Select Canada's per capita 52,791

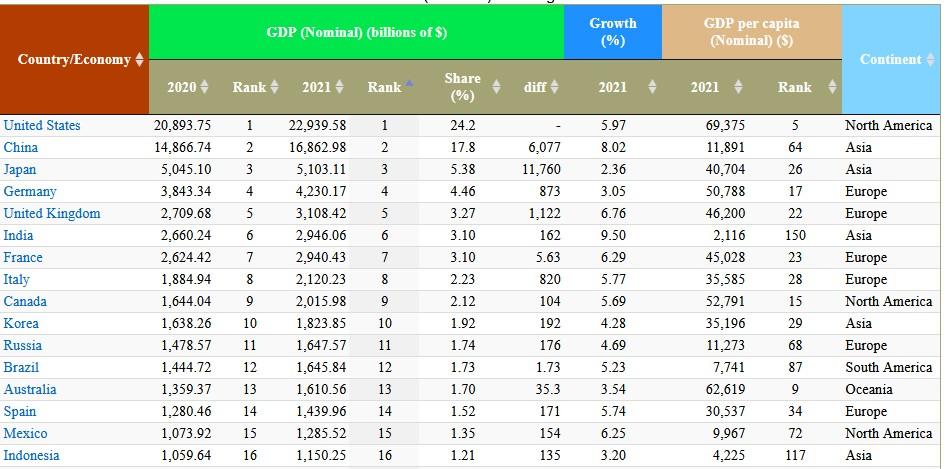tap(725, 301)
